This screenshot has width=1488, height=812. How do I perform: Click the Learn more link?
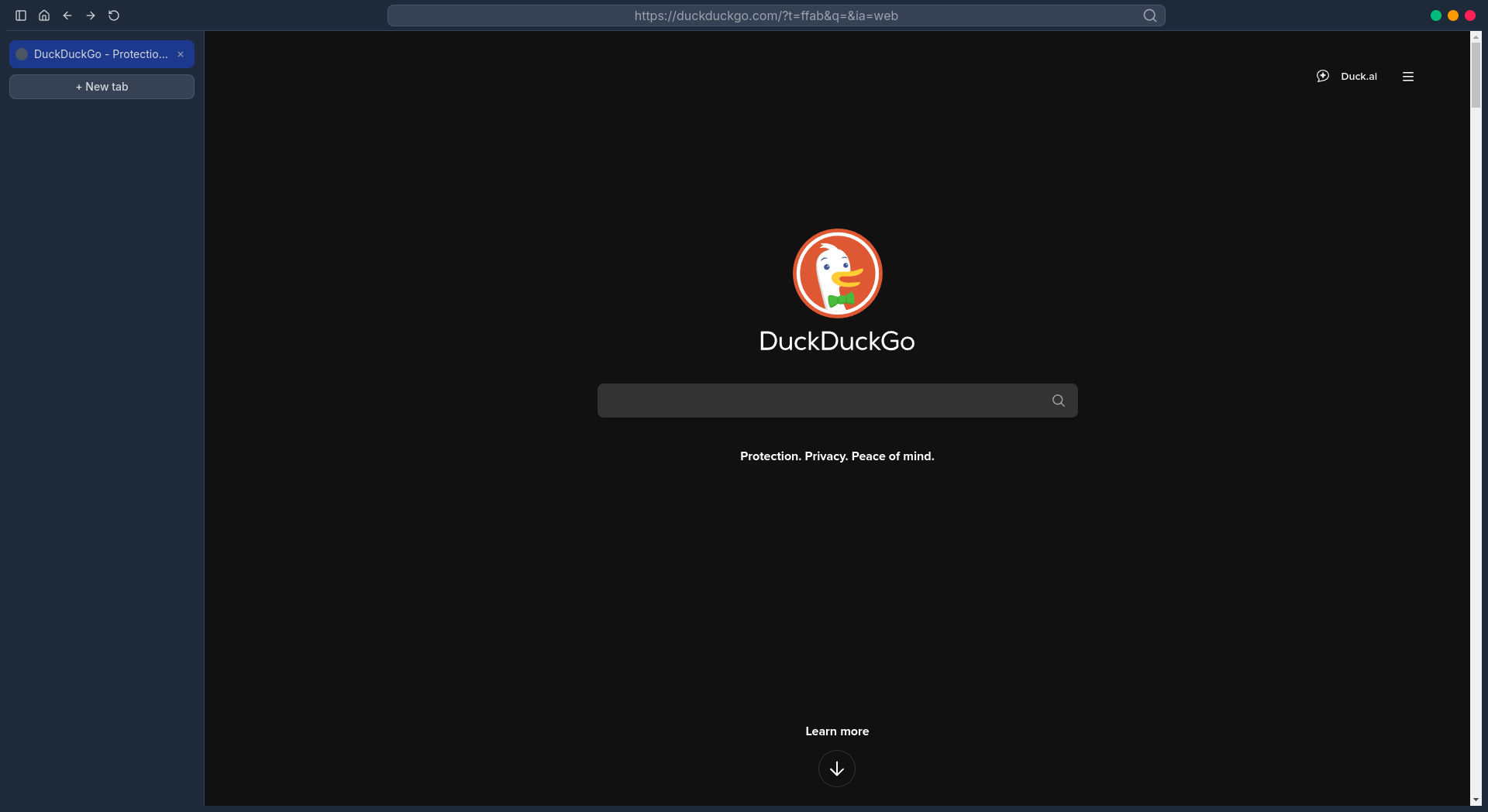point(837,731)
